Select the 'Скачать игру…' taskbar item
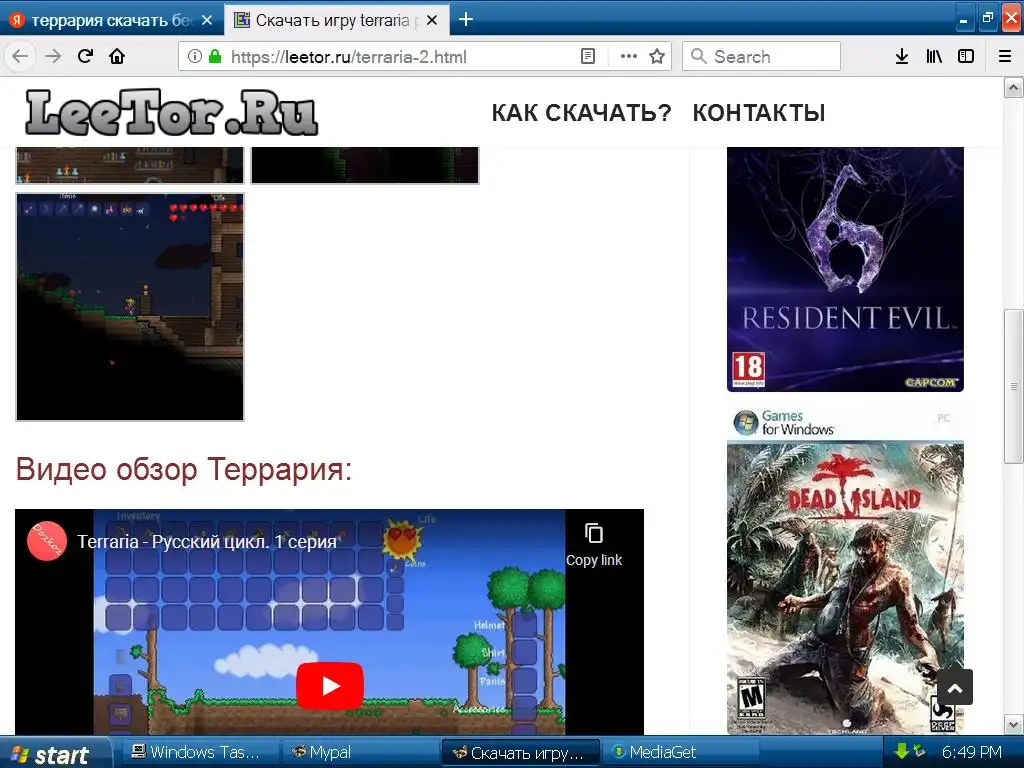The image size is (1024, 768). (520, 752)
